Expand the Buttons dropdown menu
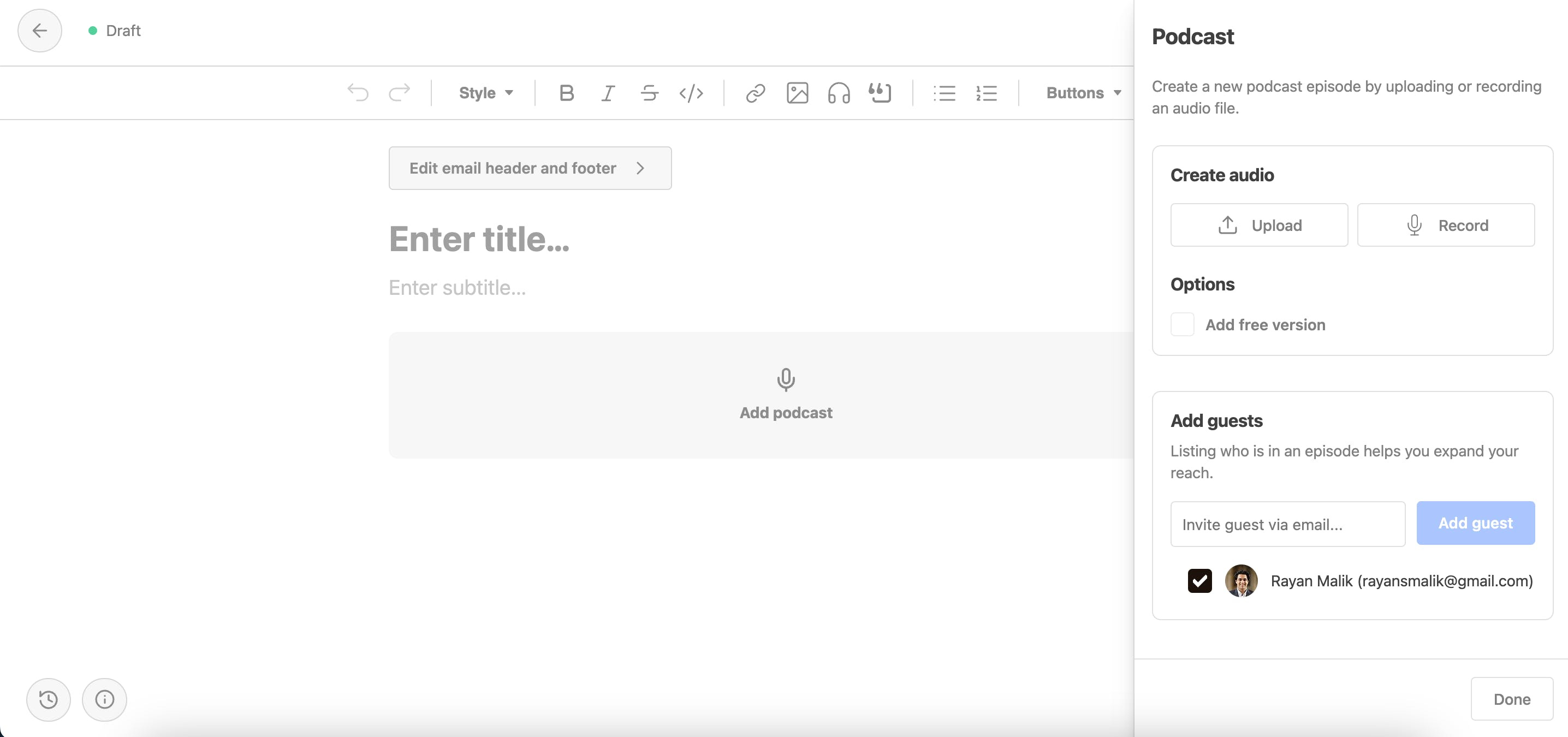This screenshot has height=737, width=1568. (x=1083, y=93)
